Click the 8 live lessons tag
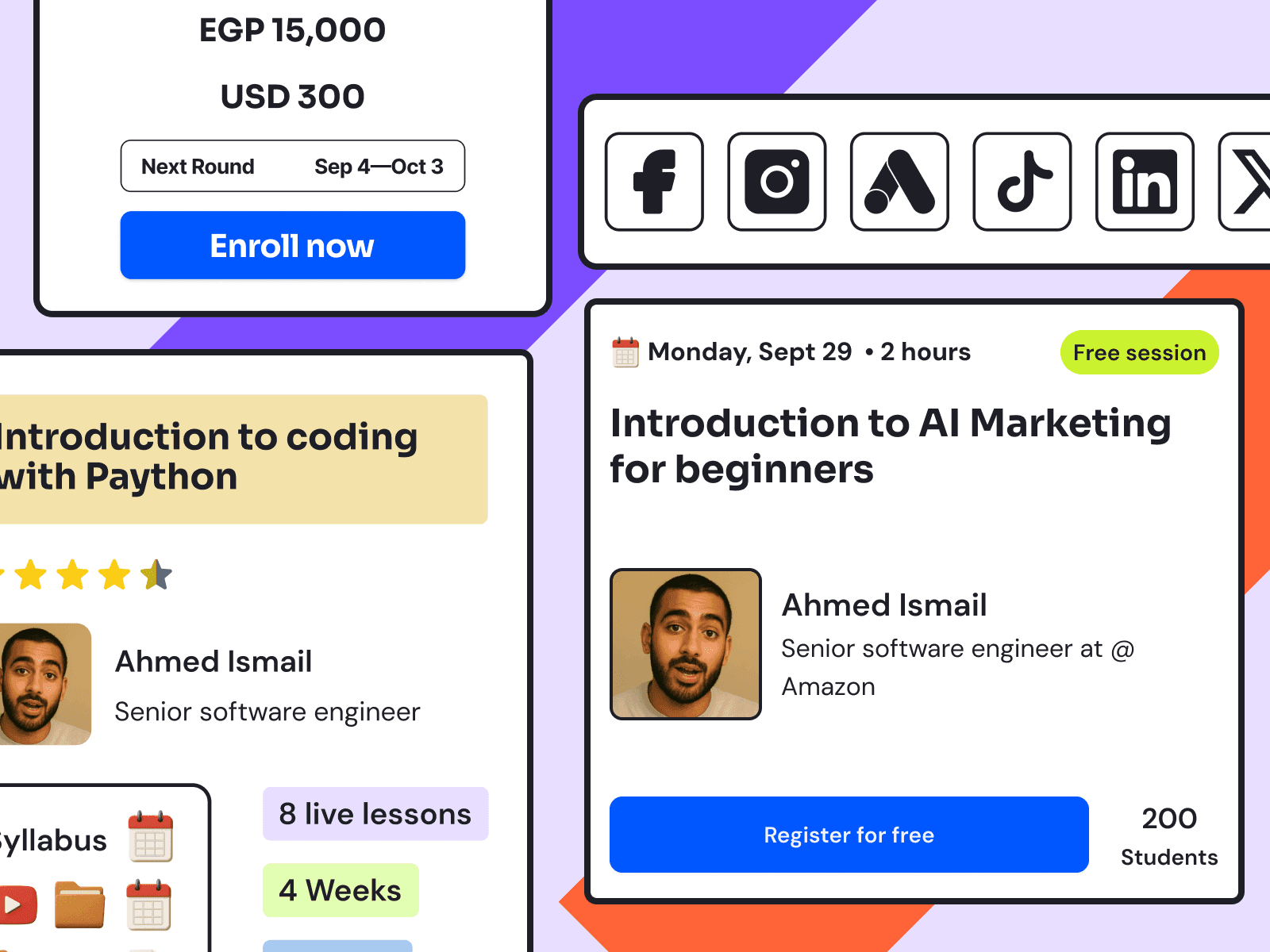1270x952 pixels. (x=375, y=814)
